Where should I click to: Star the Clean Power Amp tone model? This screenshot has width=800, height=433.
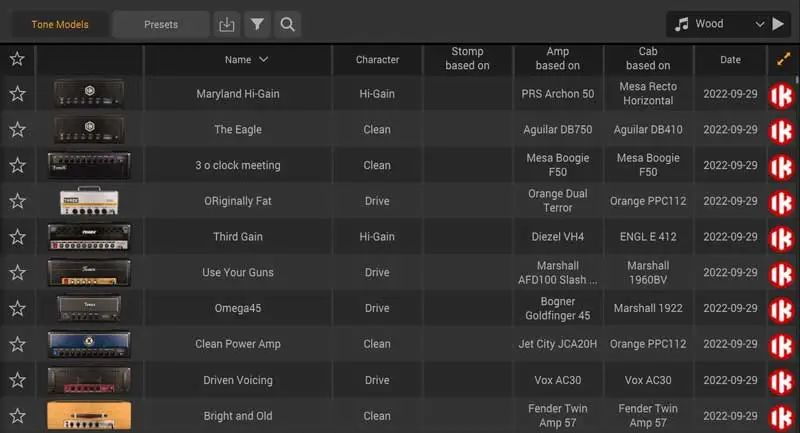17,344
